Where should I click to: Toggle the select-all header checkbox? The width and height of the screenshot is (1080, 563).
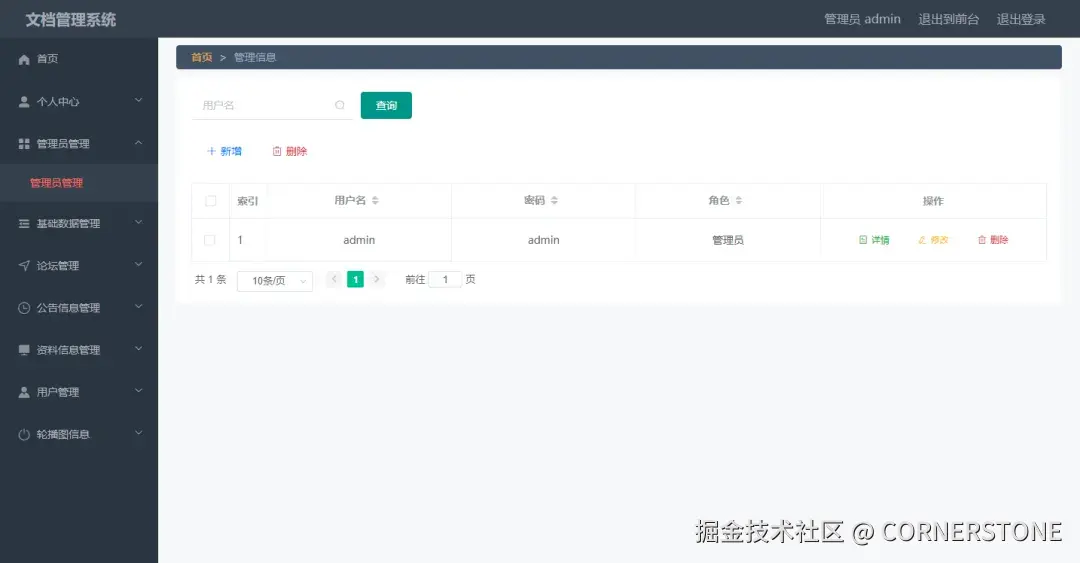(x=211, y=201)
